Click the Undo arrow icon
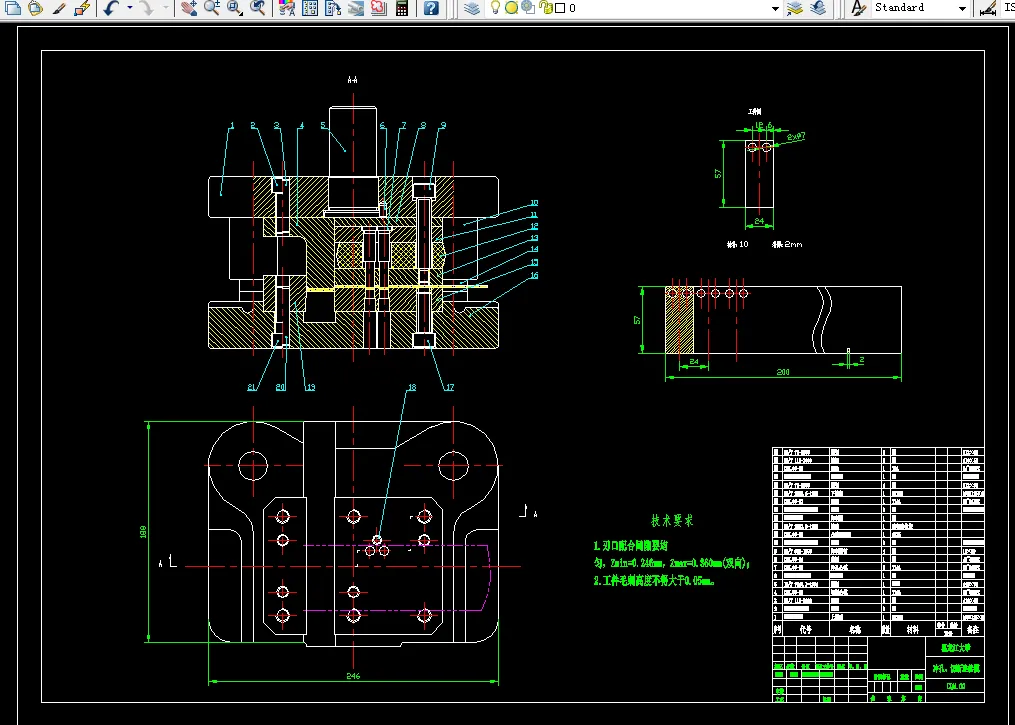Viewport: 1015px width, 725px height. [110, 8]
